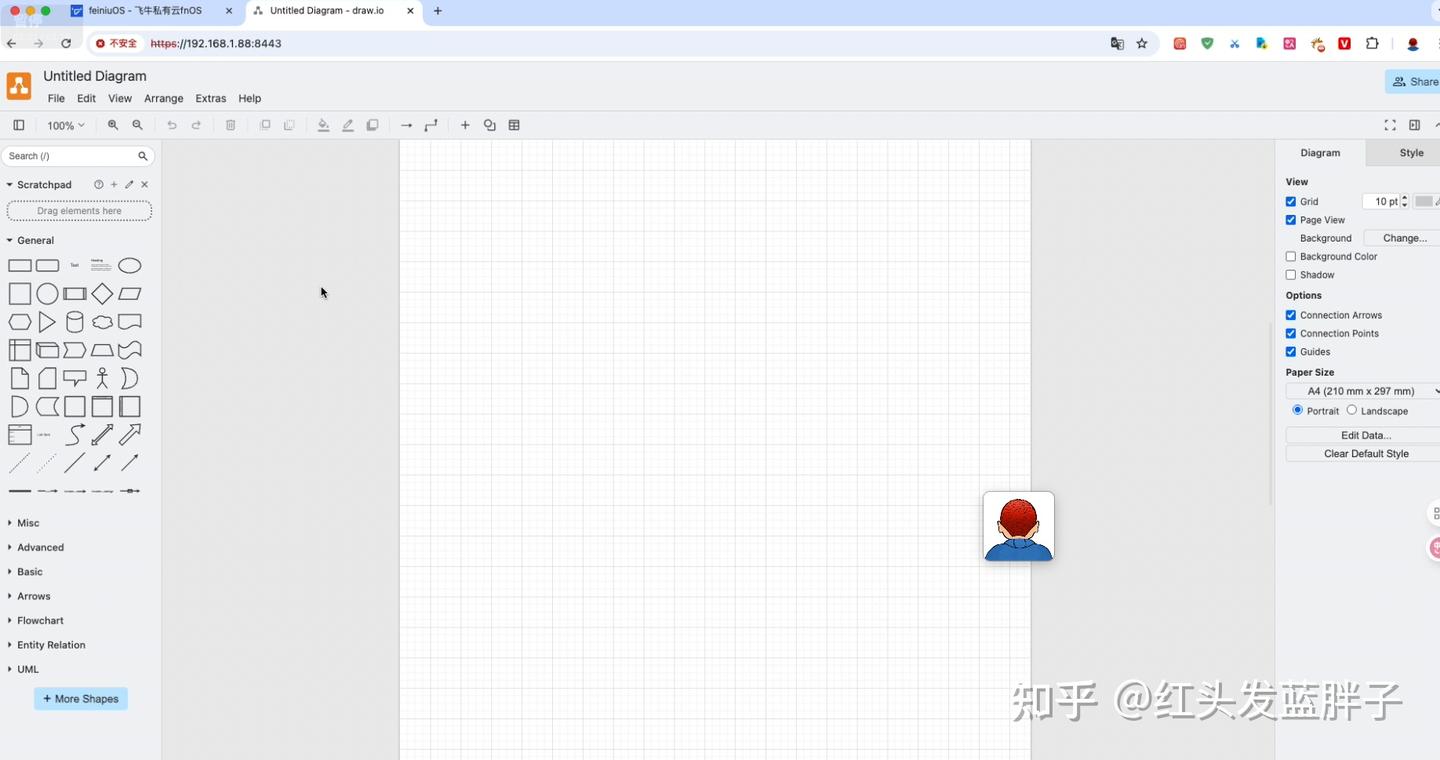Toggle the sidebar panels icon in toolbar
1440x760 pixels.
(x=18, y=125)
